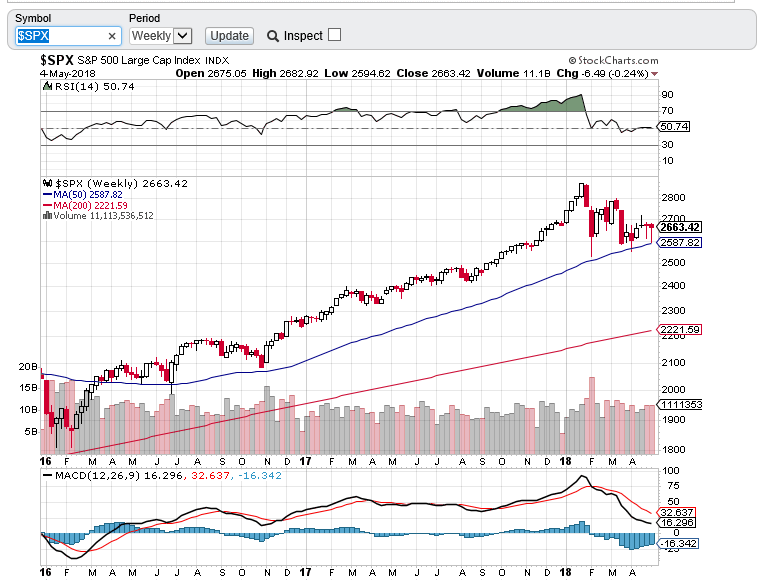Click the Symbol input field containing $SPX

[68, 36]
